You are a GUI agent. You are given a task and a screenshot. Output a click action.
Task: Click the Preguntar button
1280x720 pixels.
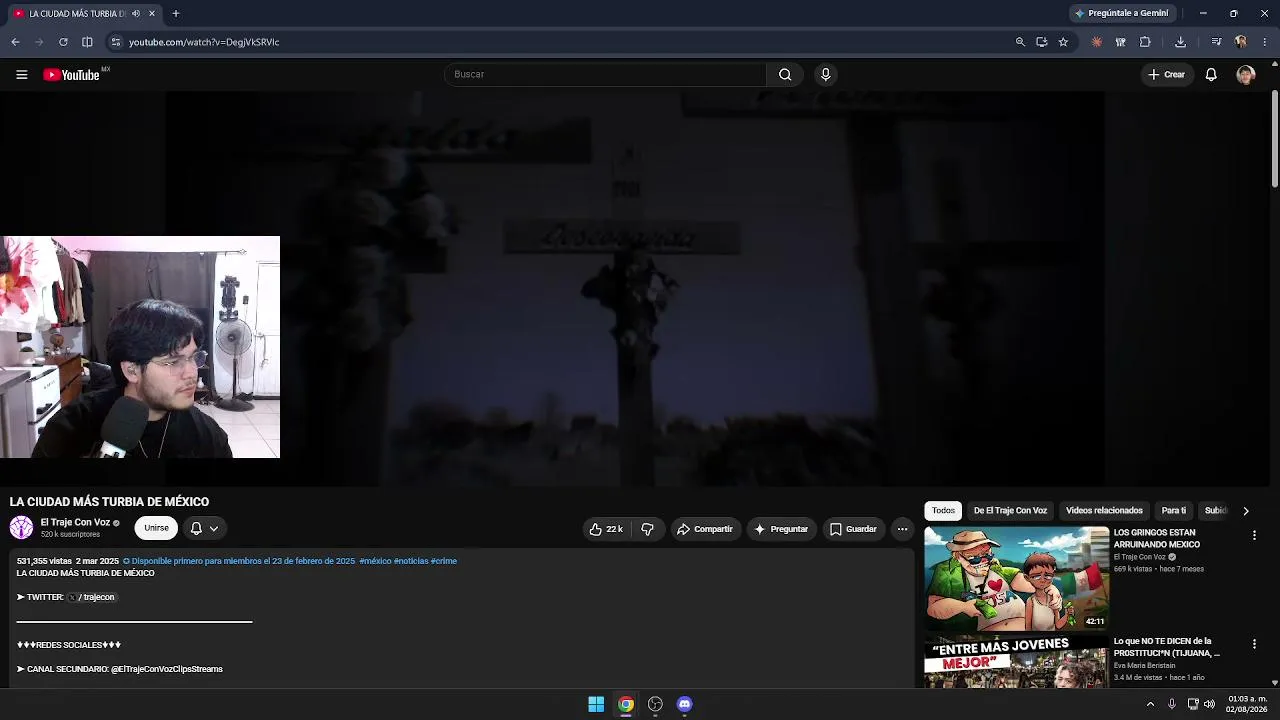pos(781,529)
